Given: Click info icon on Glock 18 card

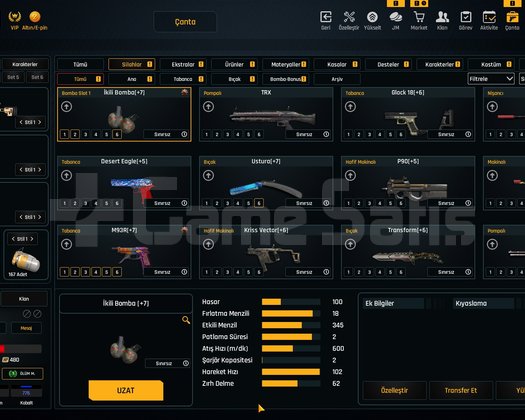Looking at the screenshot, I should click(x=468, y=134).
